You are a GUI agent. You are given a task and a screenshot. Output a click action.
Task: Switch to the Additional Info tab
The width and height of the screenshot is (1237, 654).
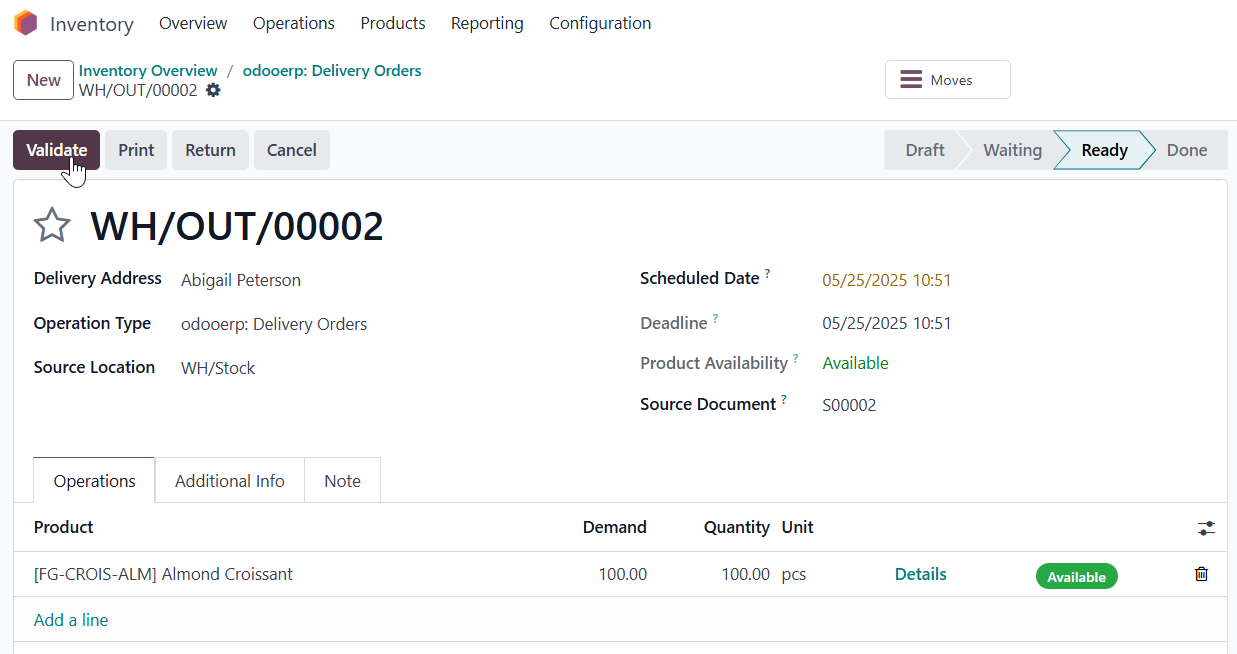(x=230, y=481)
